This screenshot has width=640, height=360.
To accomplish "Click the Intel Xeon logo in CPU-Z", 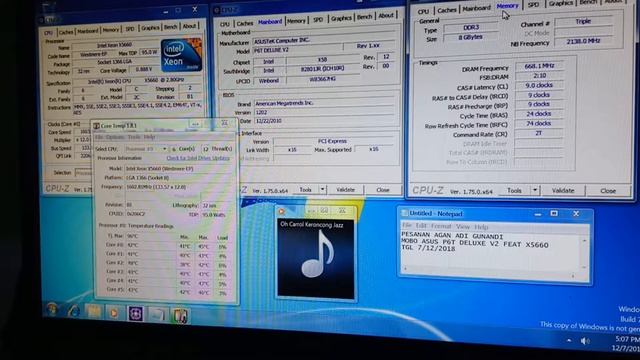I will pos(181,56).
